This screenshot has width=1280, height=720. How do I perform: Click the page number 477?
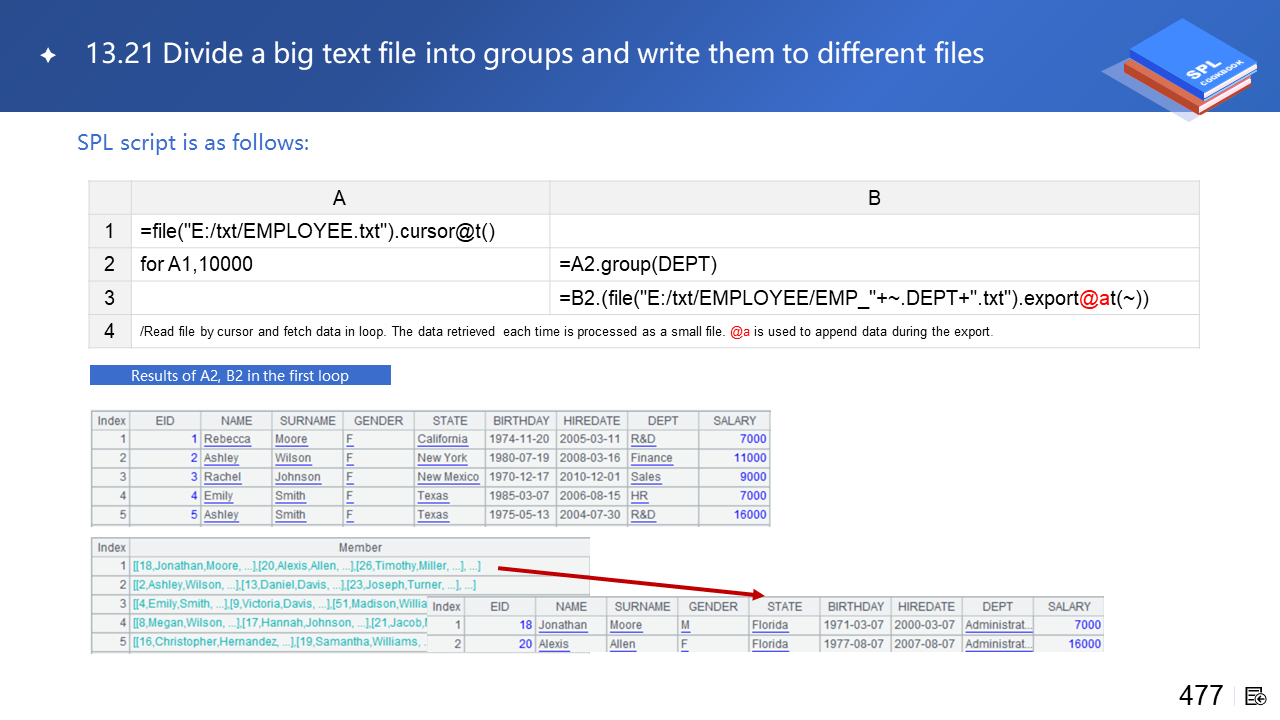(1201, 696)
